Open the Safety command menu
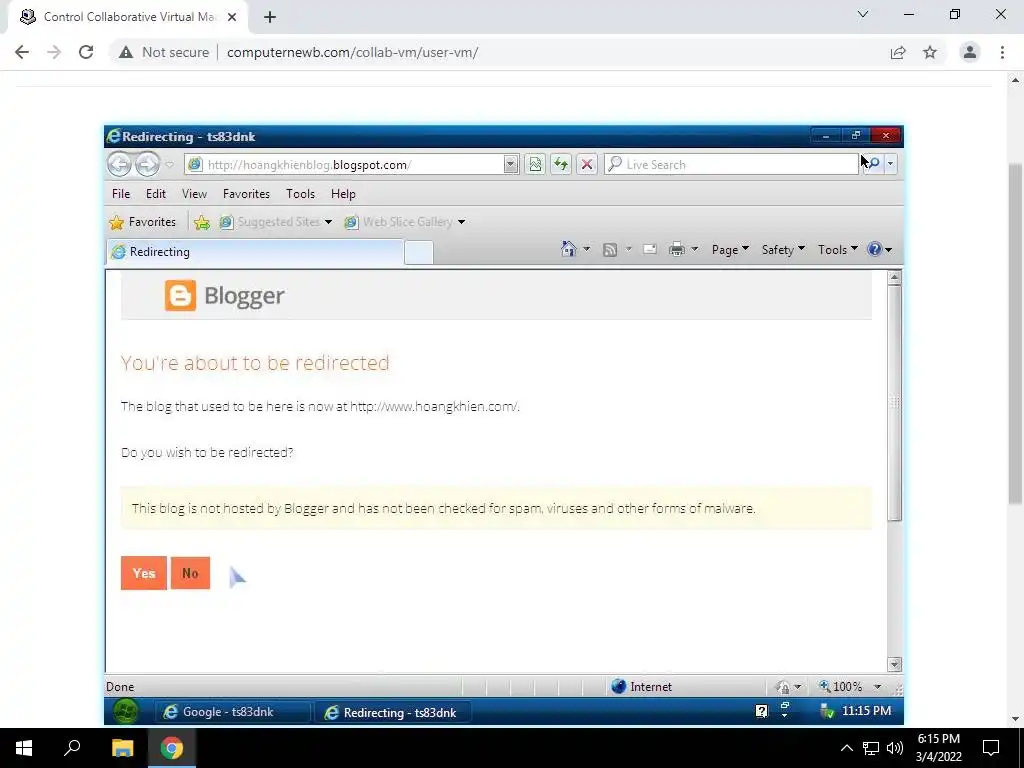The height and width of the screenshot is (768, 1024). click(783, 249)
